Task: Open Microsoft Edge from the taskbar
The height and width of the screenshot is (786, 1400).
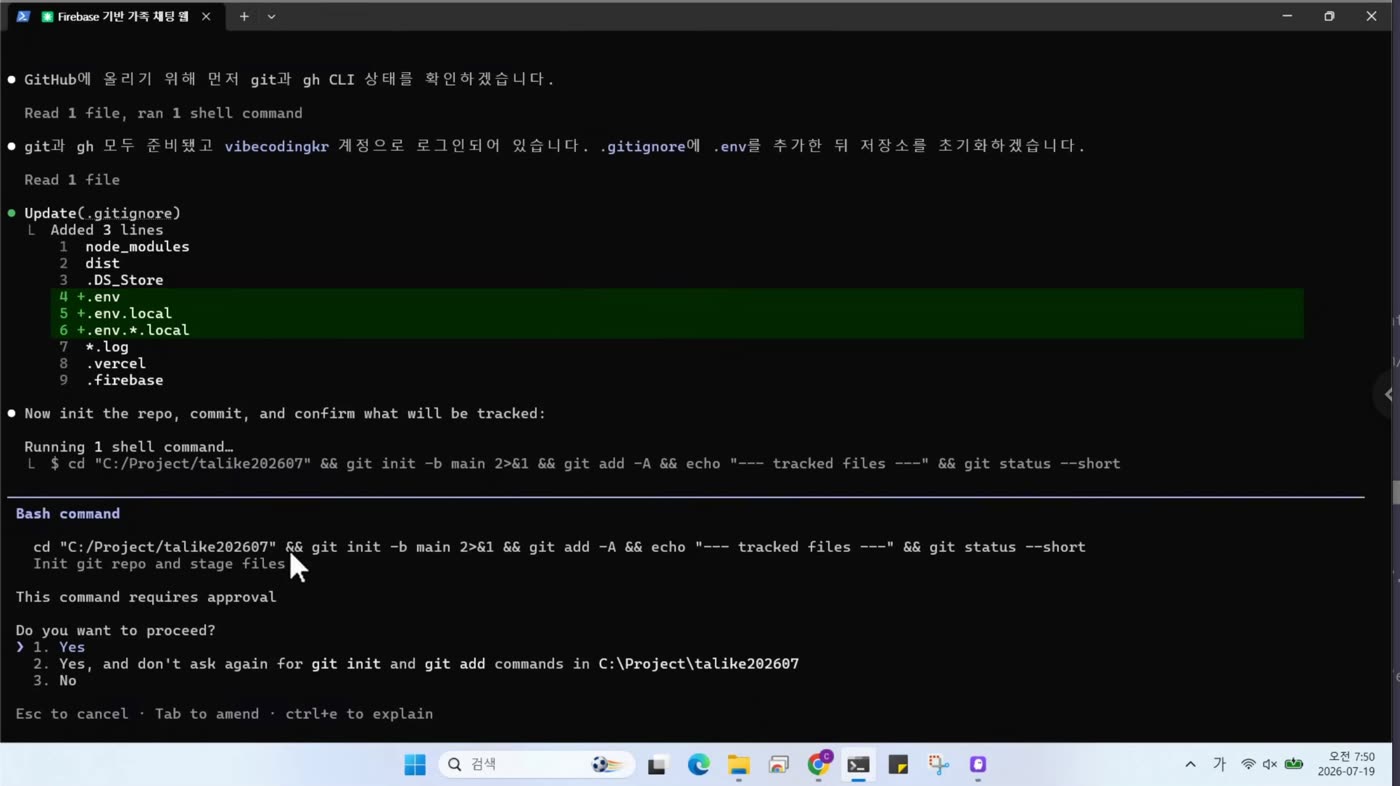Action: point(698,765)
